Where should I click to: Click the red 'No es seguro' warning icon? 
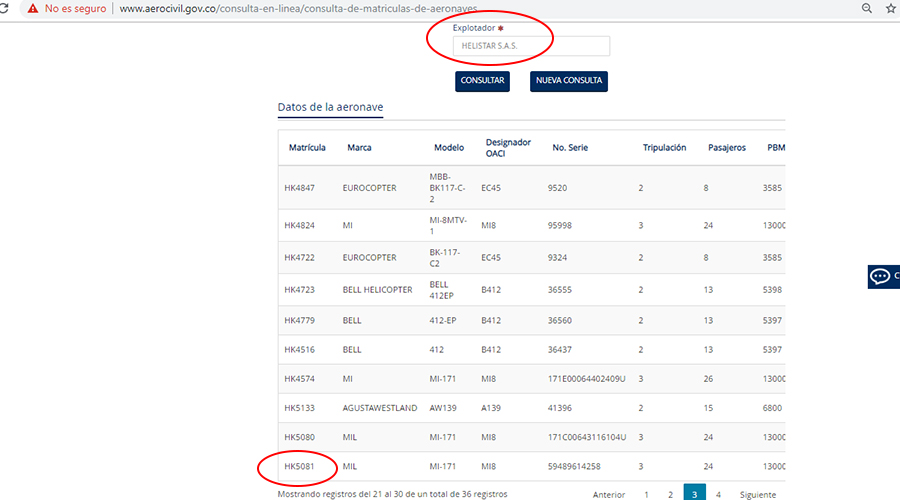pyautogui.click(x=33, y=9)
